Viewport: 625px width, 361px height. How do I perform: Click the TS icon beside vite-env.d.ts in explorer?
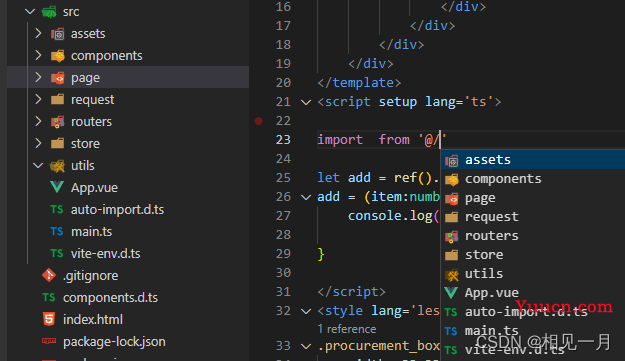point(57,253)
